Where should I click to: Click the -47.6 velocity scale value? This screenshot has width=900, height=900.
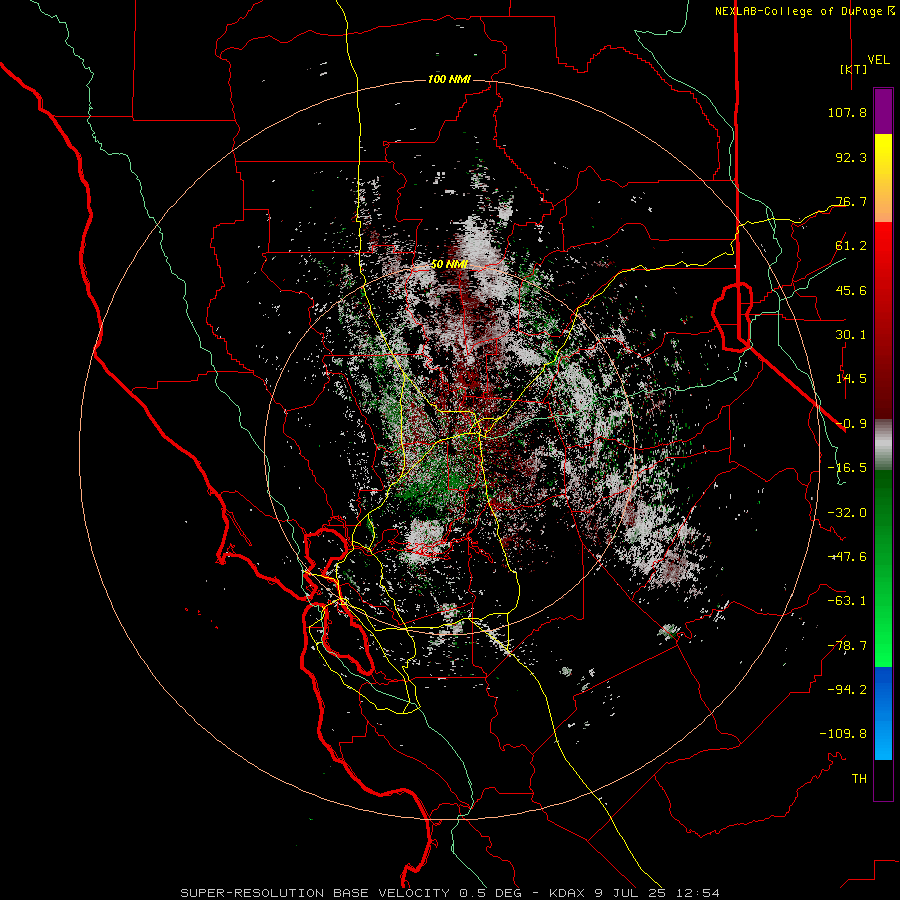(x=847, y=557)
